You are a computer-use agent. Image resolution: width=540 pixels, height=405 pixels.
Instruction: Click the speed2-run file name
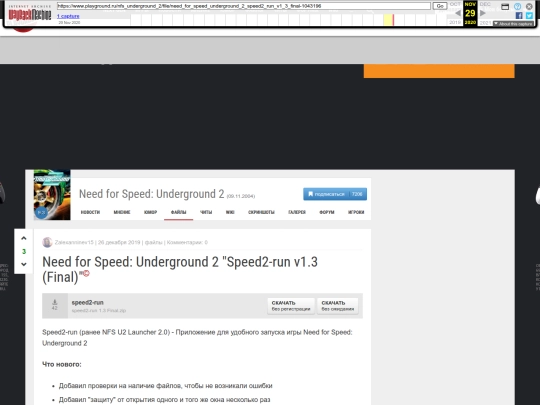[x=87, y=302]
